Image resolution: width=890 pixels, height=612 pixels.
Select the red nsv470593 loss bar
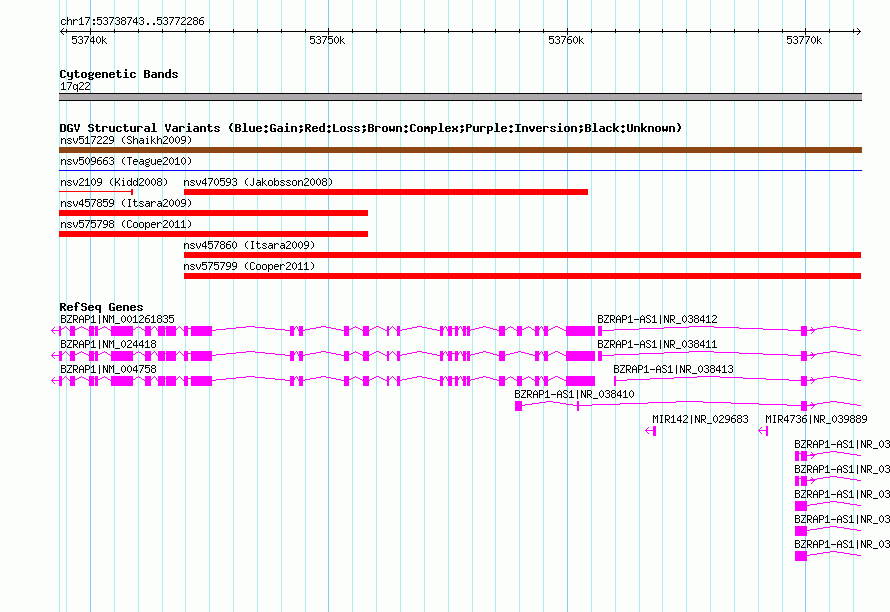coord(386,192)
